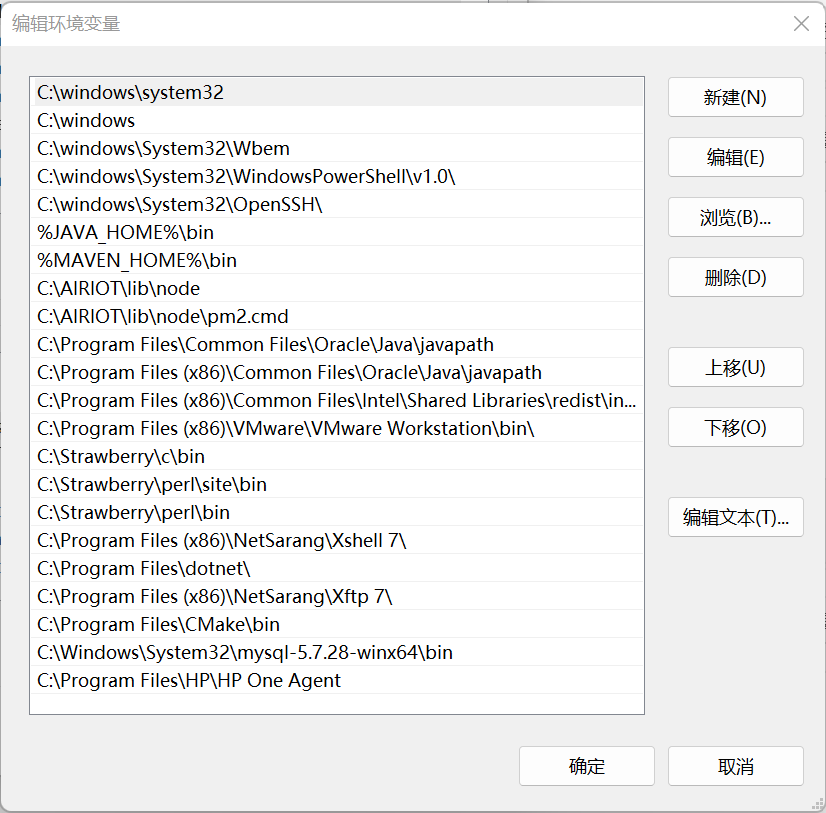Confirm changes with 确定 button
Image resolution: width=826 pixels, height=813 pixels.
(587, 766)
